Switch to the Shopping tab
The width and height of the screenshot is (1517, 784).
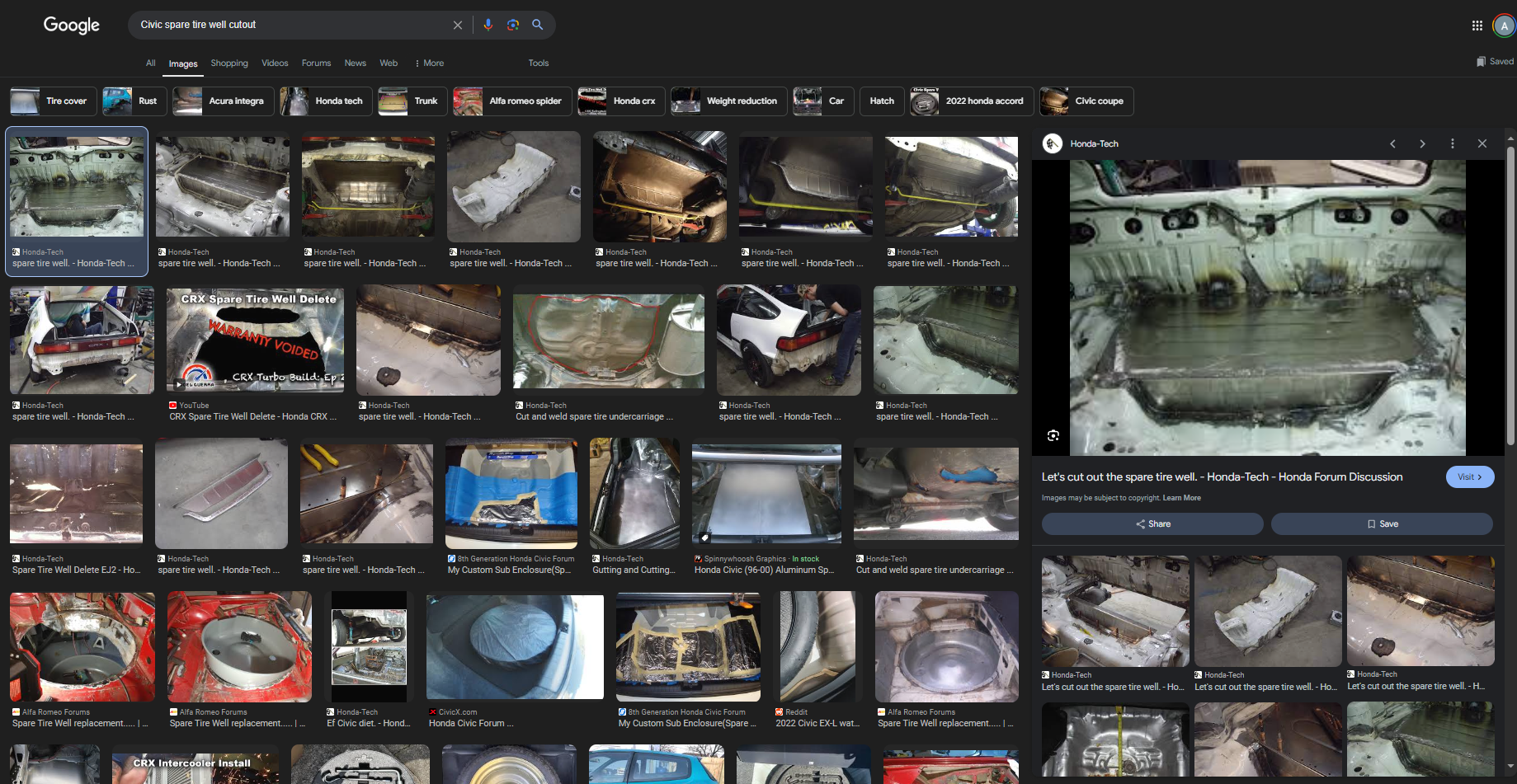tap(228, 63)
